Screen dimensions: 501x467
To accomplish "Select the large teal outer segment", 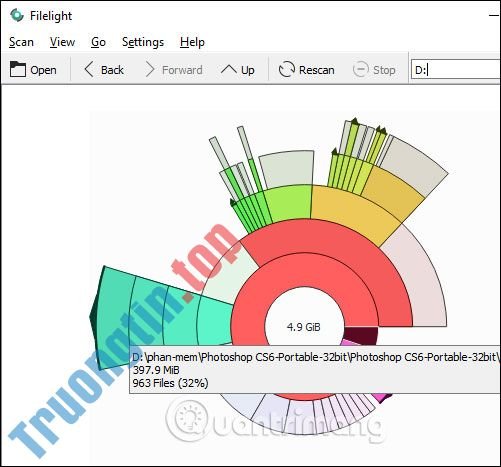I will pos(112,317).
